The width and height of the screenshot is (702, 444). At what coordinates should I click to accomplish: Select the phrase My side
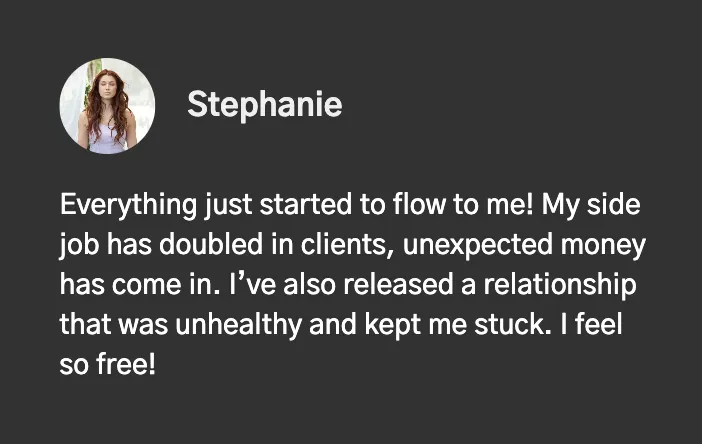591,206
